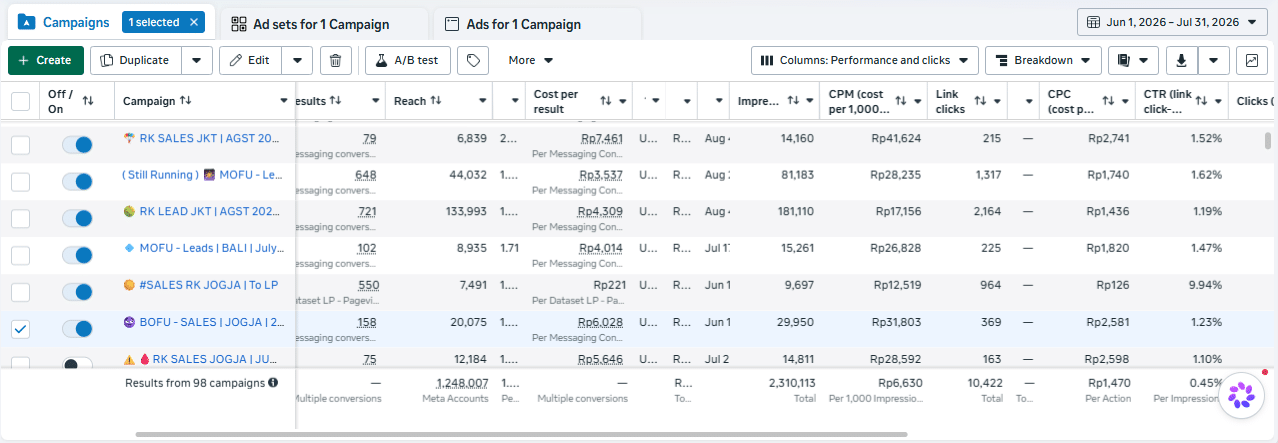Viewport: 1278px width, 443px height.
Task: Open the charts view icon
Action: (x=1250, y=60)
